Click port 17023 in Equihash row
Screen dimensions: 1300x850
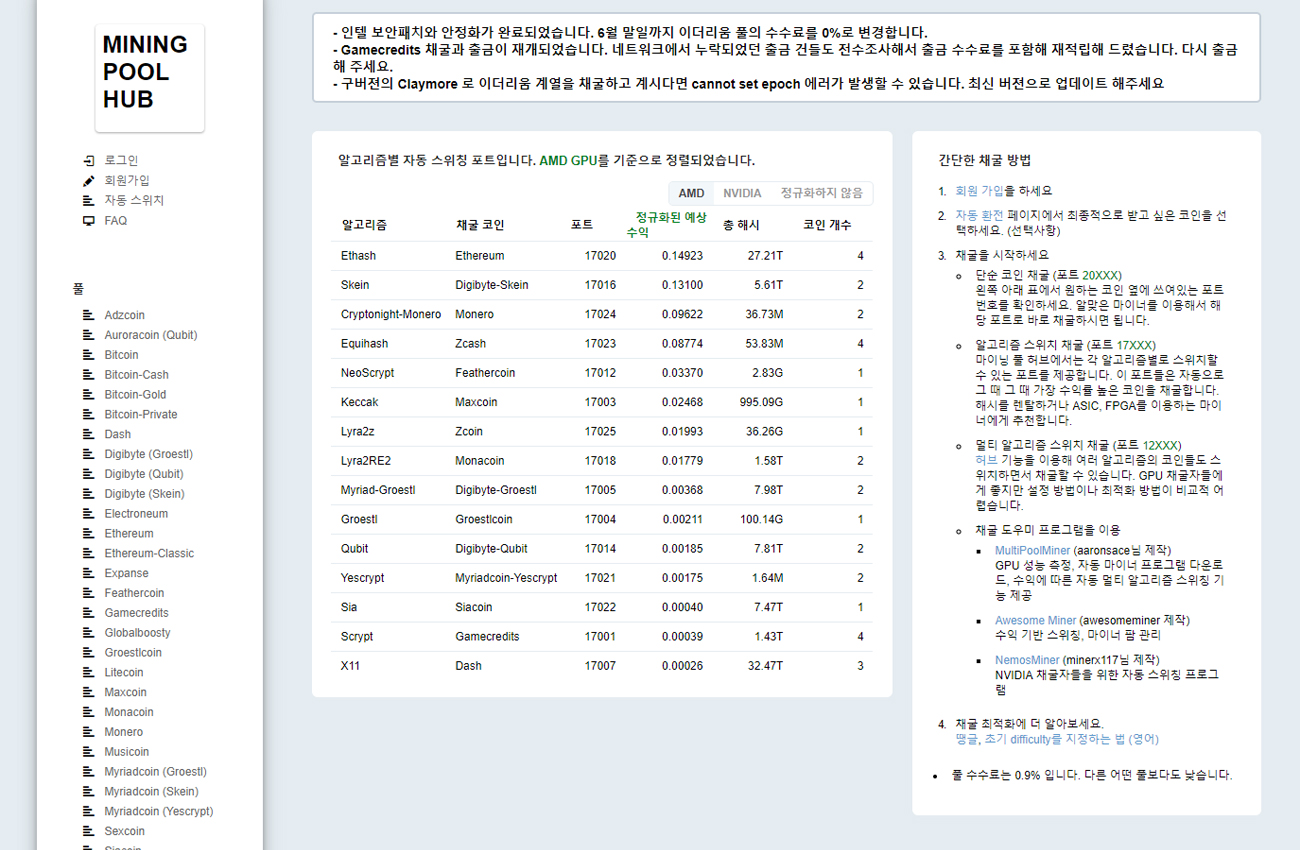click(x=600, y=343)
